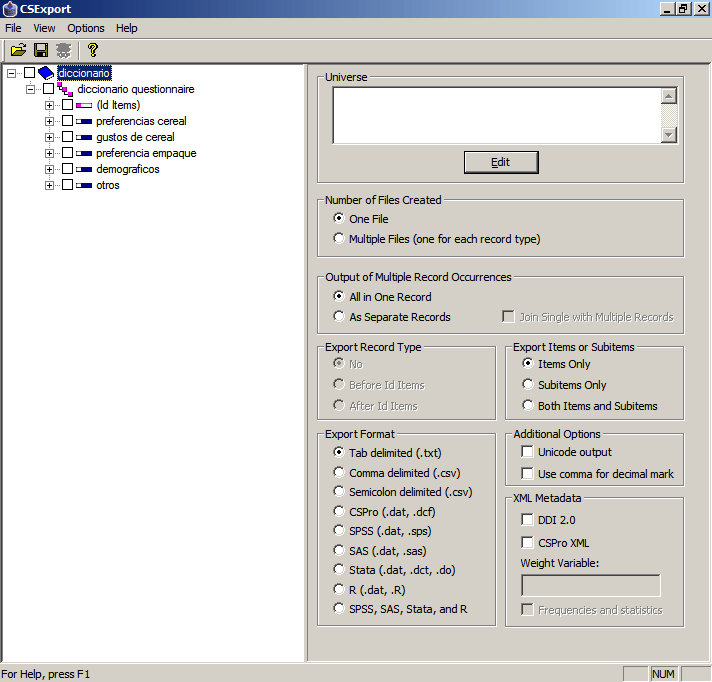
Task: Collapse the diccionario root node
Action: (x=11, y=73)
